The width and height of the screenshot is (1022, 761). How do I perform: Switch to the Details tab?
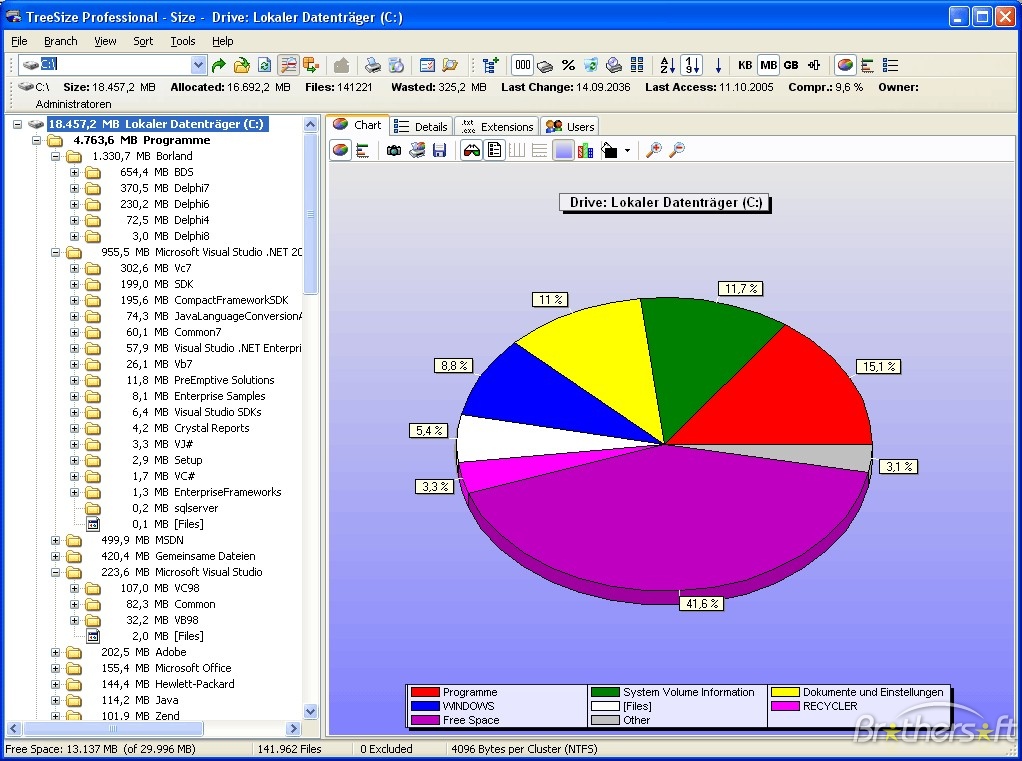[421, 126]
